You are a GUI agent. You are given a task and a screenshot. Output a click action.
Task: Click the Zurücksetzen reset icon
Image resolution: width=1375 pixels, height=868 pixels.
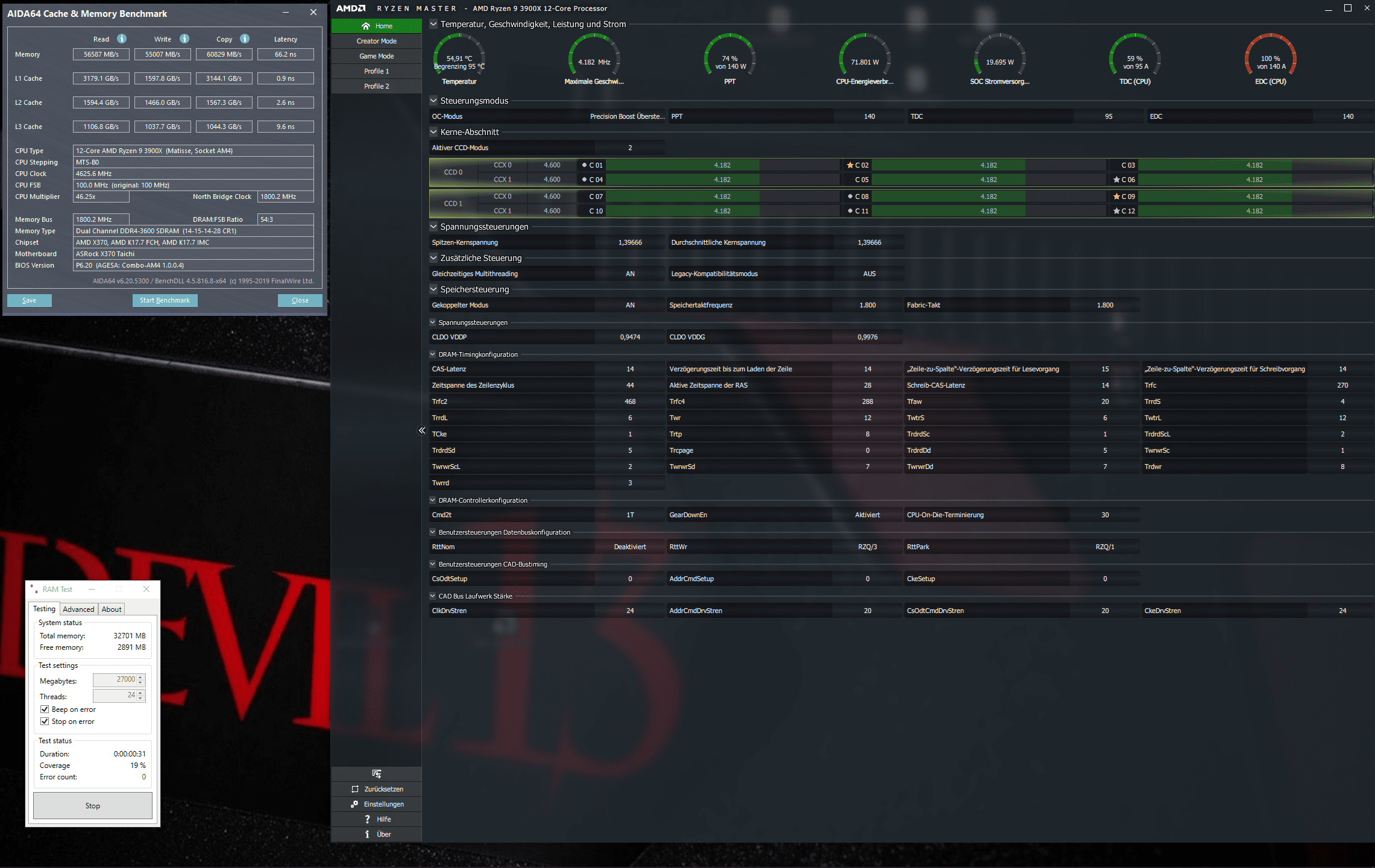(355, 789)
